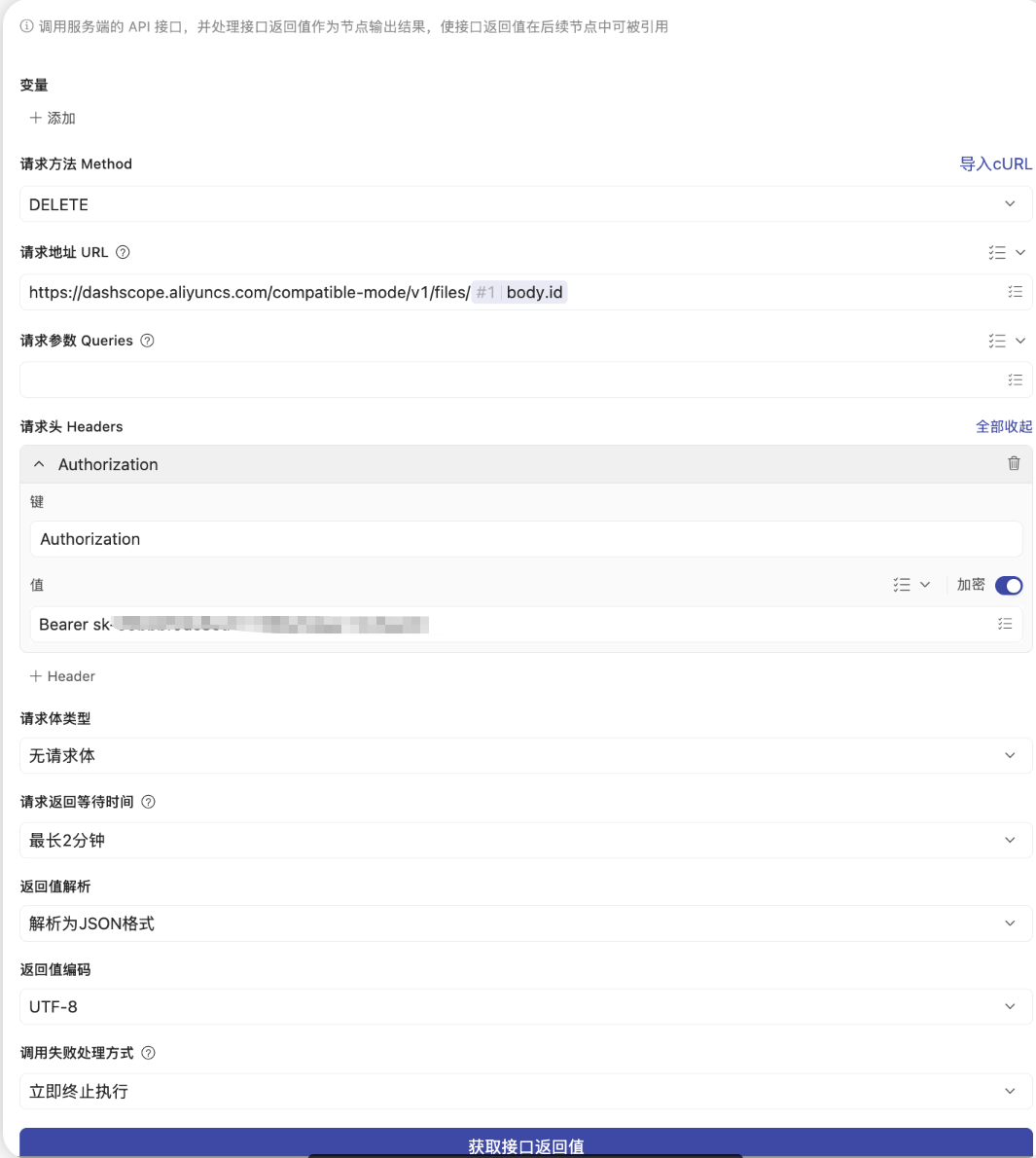Screen dimensions: 1036x1158
Task: Click the + Header button
Action: point(62,676)
